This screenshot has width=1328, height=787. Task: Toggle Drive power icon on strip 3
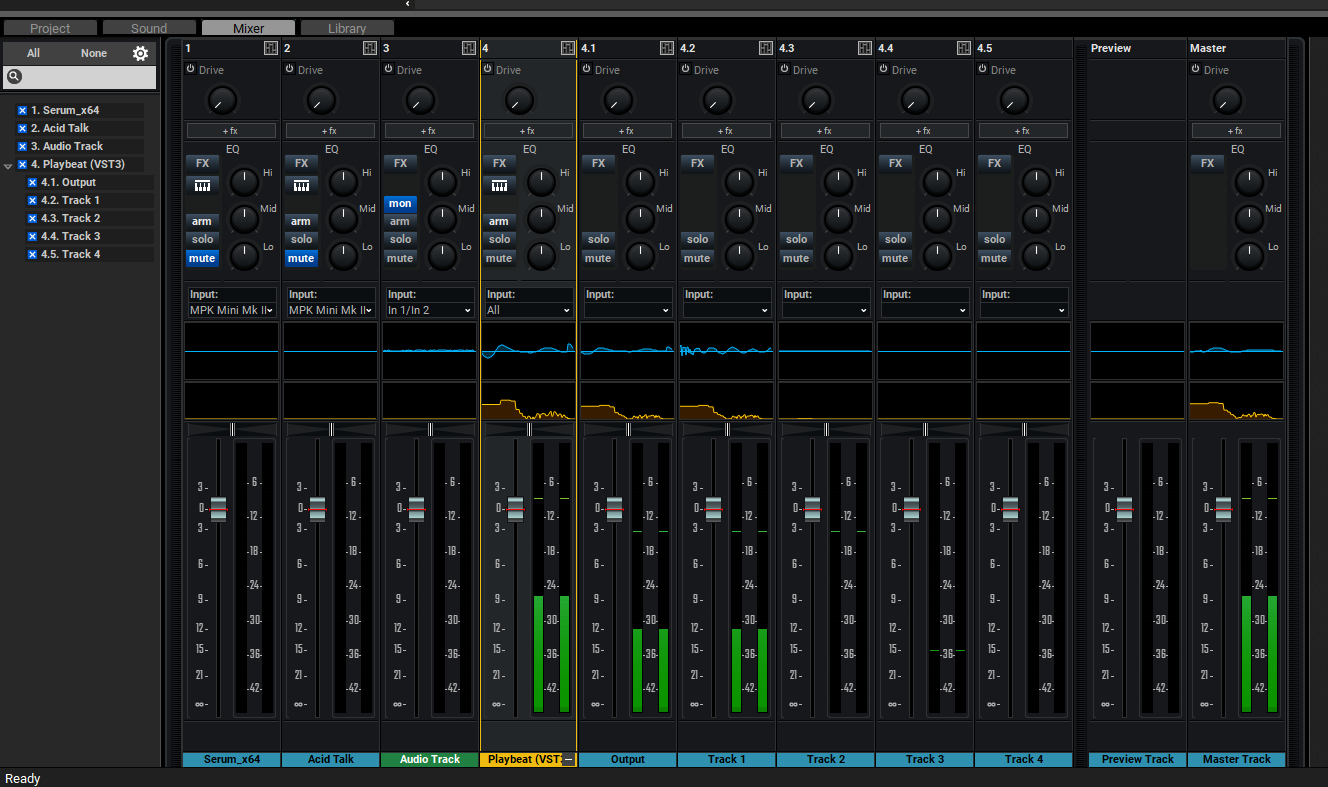click(388, 69)
